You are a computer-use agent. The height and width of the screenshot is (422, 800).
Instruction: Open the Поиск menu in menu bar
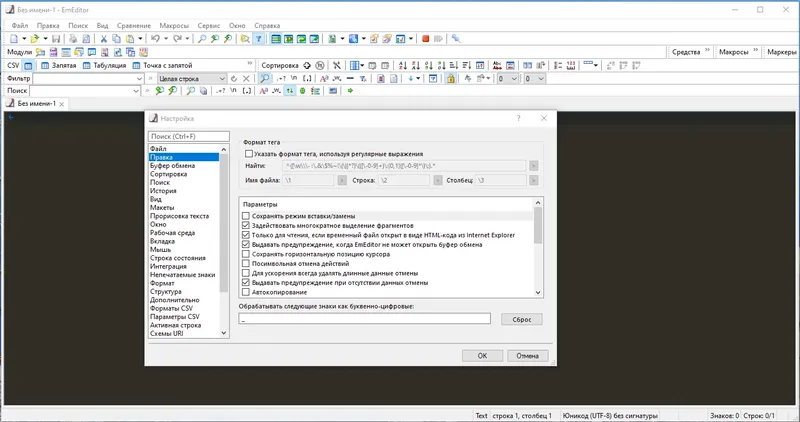(x=78, y=26)
